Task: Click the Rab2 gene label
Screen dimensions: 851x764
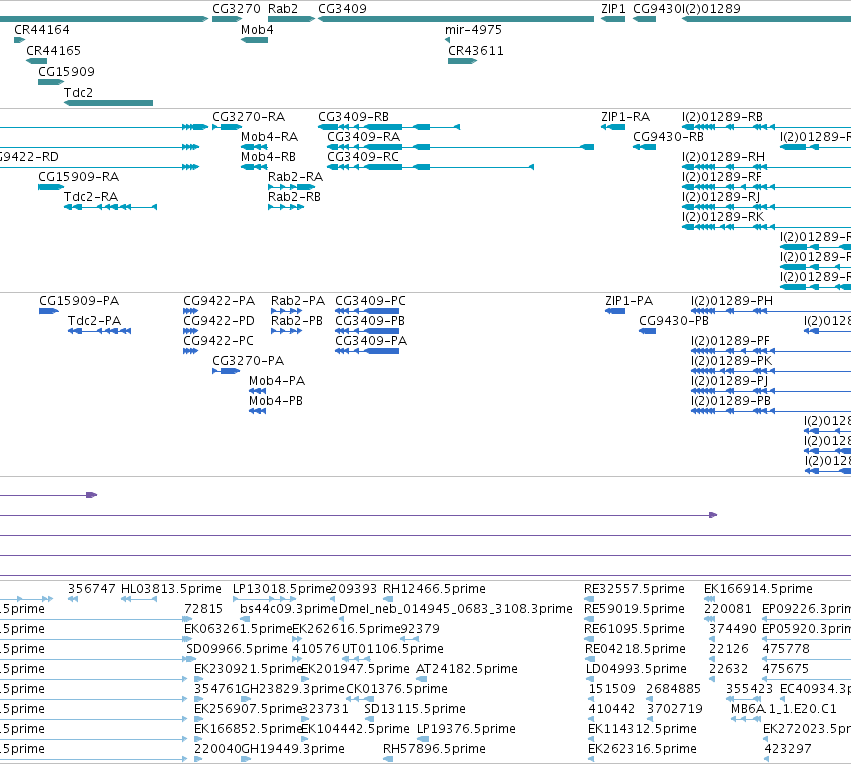Action: click(283, 9)
